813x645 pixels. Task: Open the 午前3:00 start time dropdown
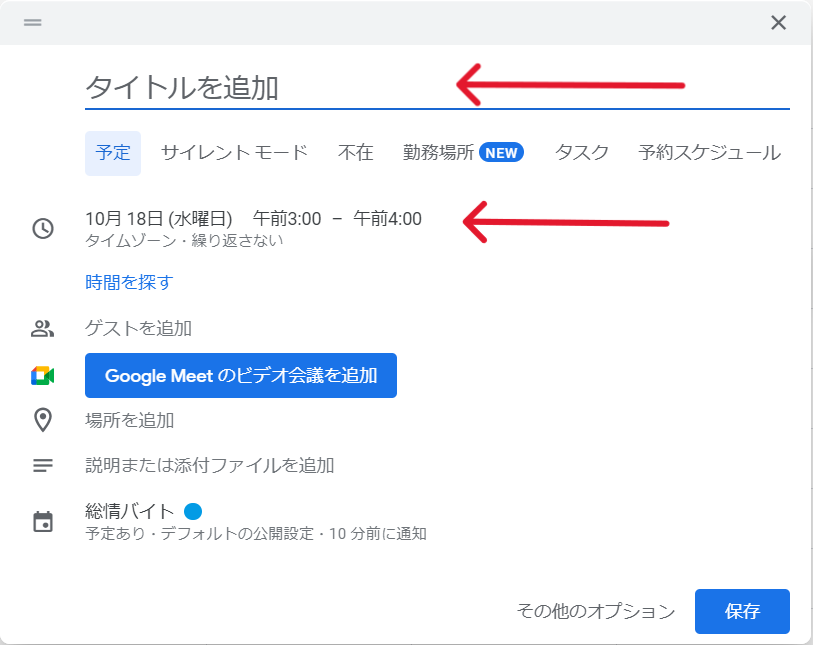[287, 219]
